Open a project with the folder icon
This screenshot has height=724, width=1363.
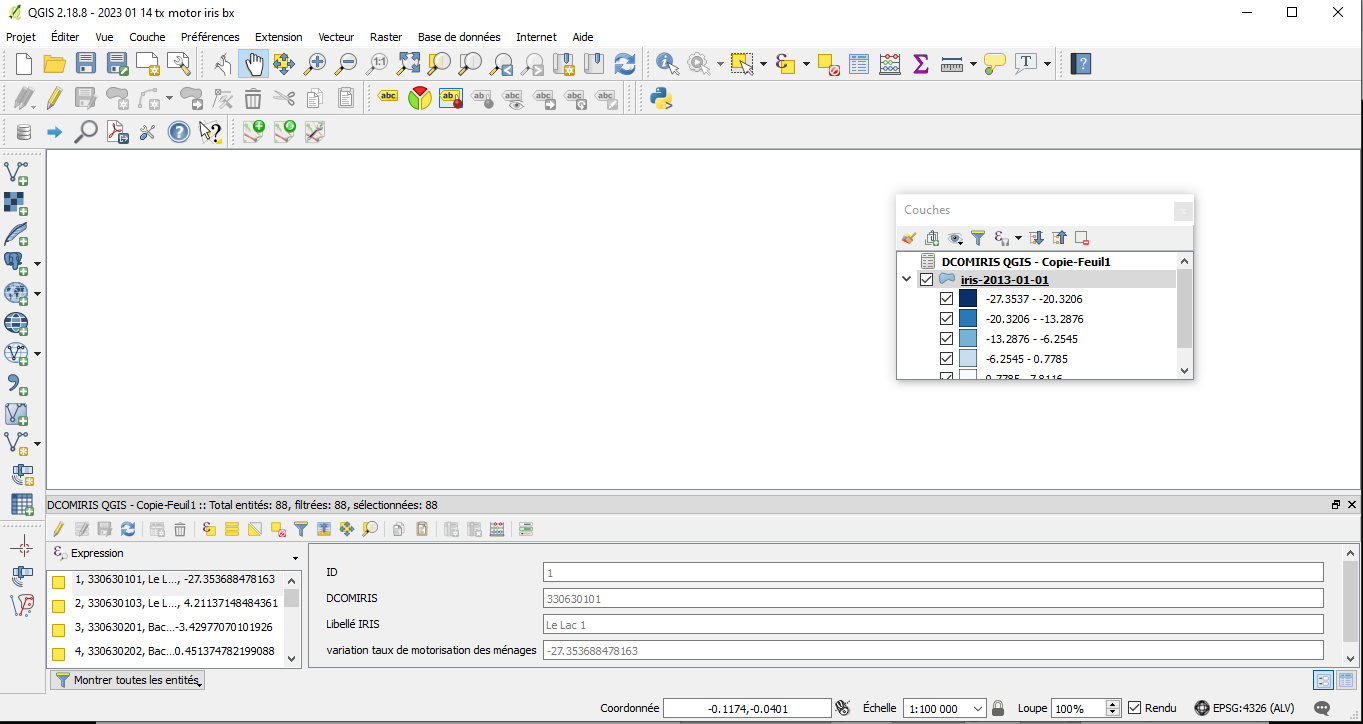pos(54,64)
